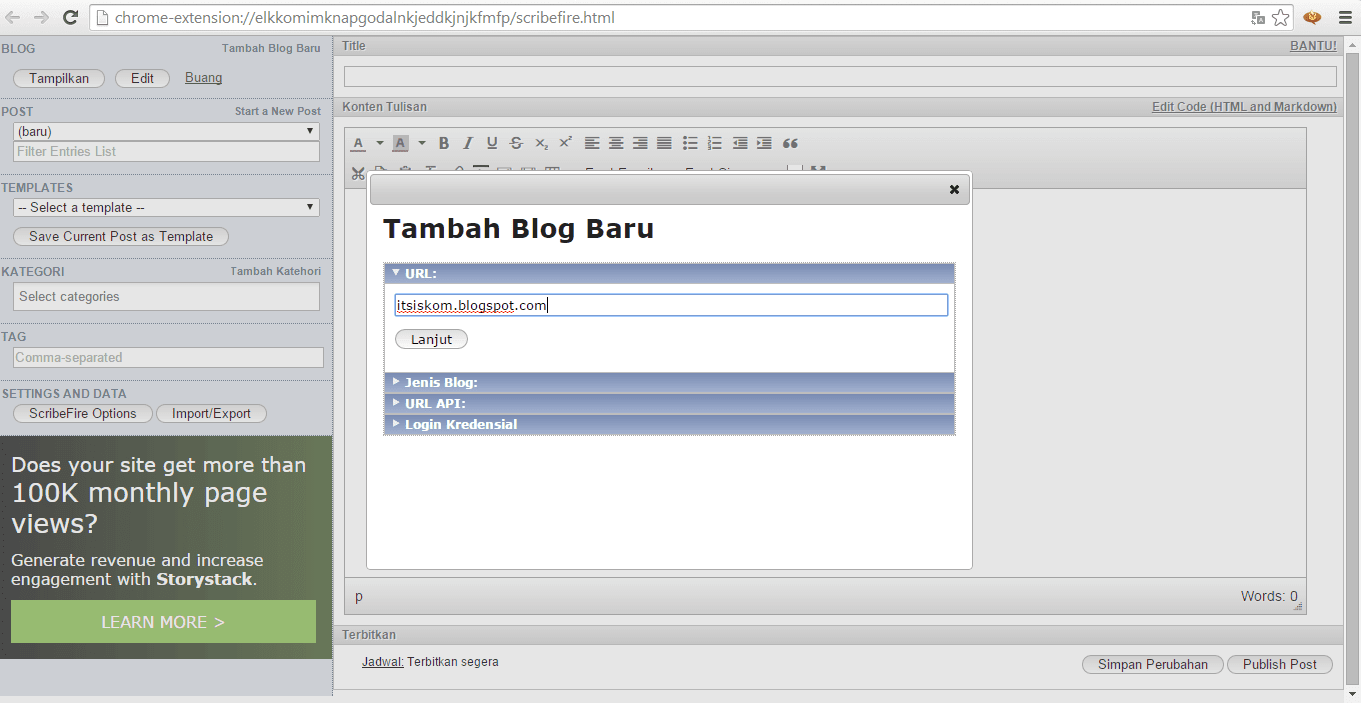Align text right

tap(640, 143)
